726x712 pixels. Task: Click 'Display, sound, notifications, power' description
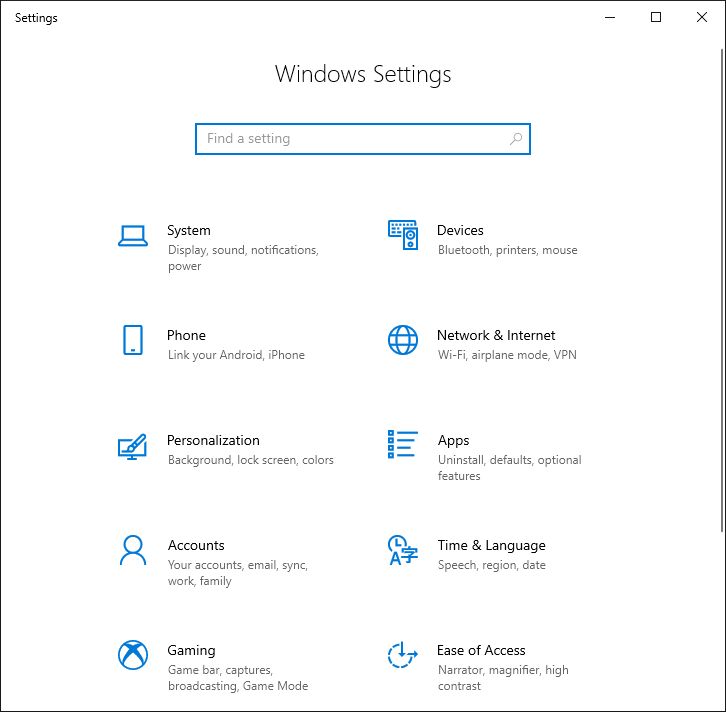point(244,258)
